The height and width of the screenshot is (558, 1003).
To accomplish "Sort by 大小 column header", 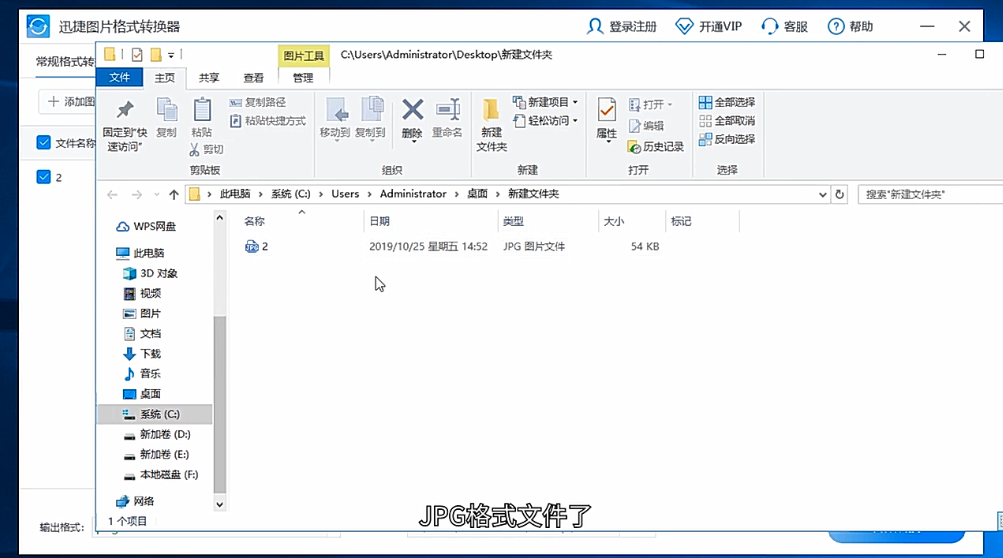I will click(x=613, y=221).
